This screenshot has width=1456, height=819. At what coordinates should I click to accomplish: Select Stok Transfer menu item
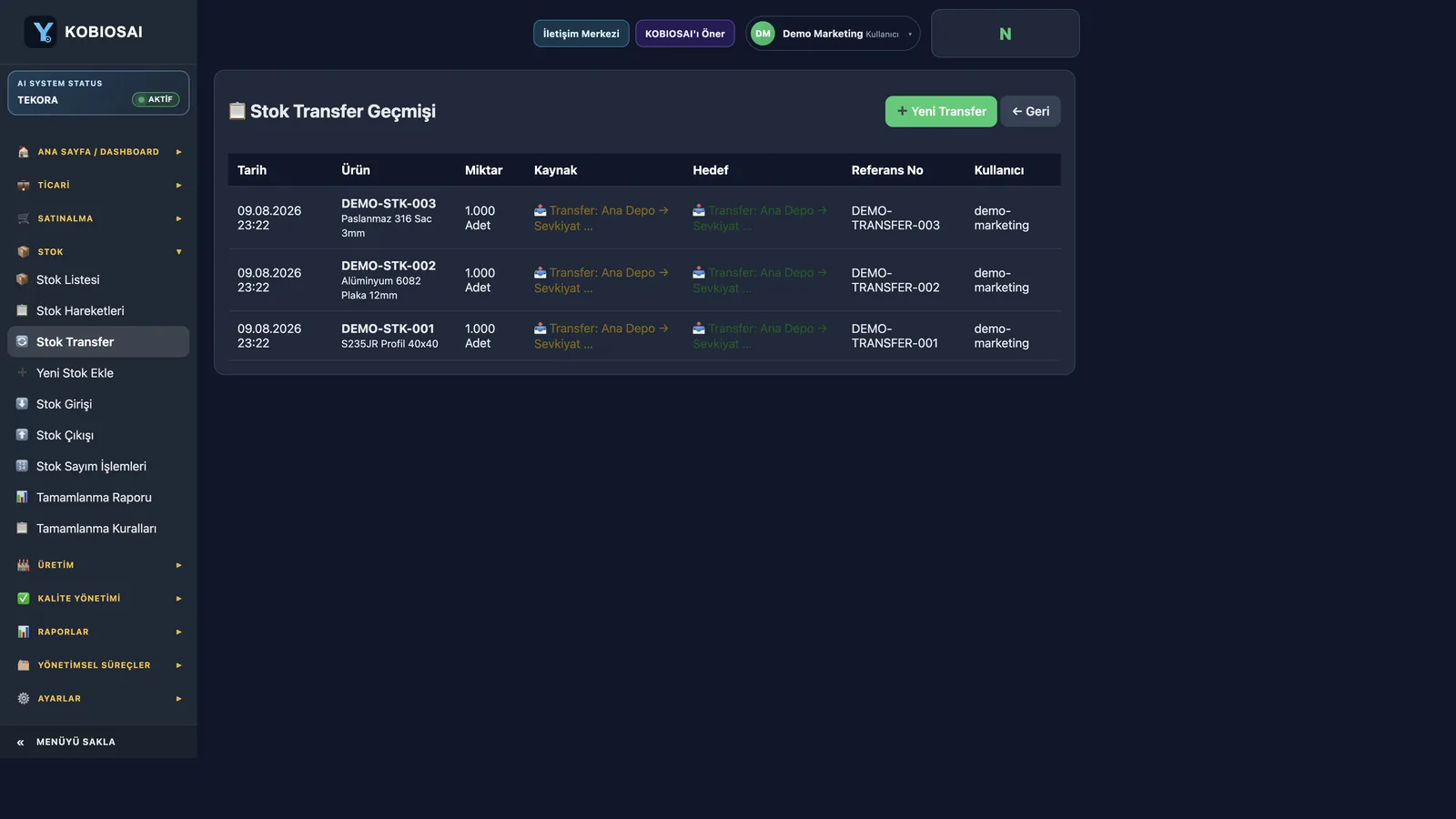[x=98, y=341]
